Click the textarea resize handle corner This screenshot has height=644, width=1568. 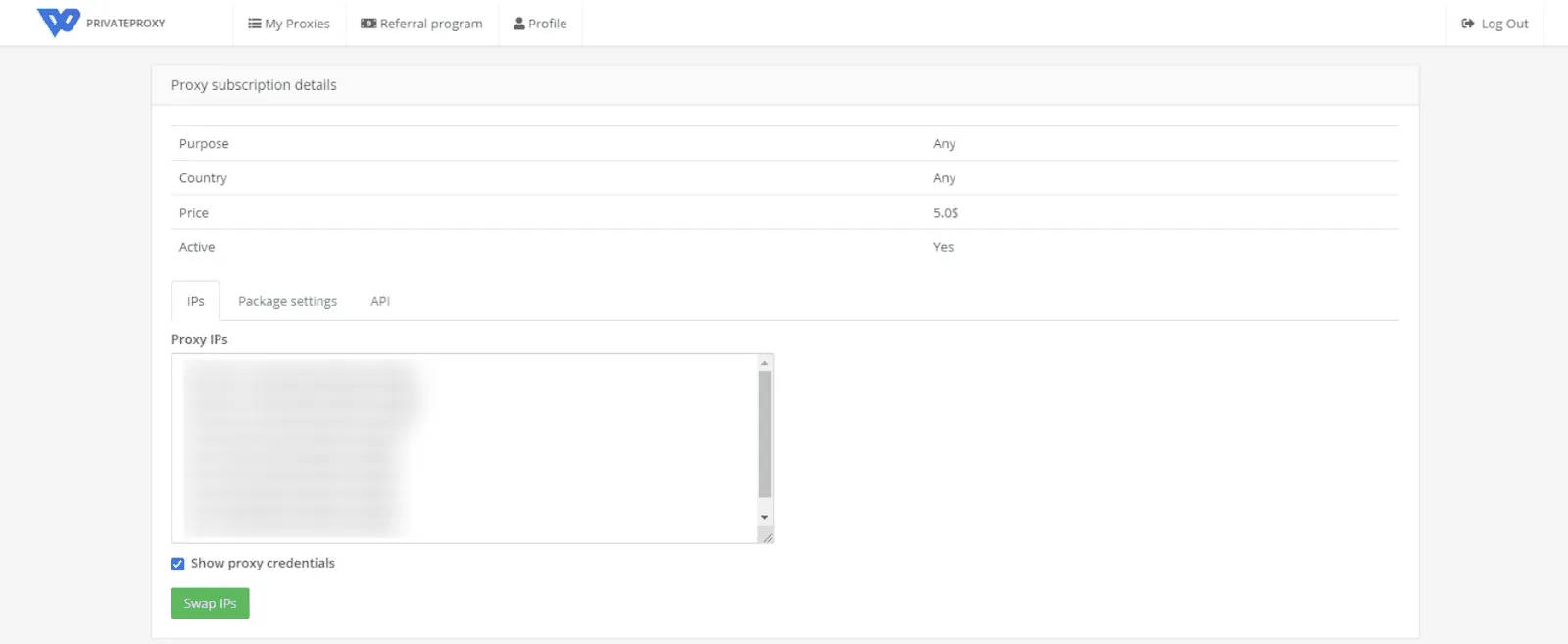tap(766, 535)
